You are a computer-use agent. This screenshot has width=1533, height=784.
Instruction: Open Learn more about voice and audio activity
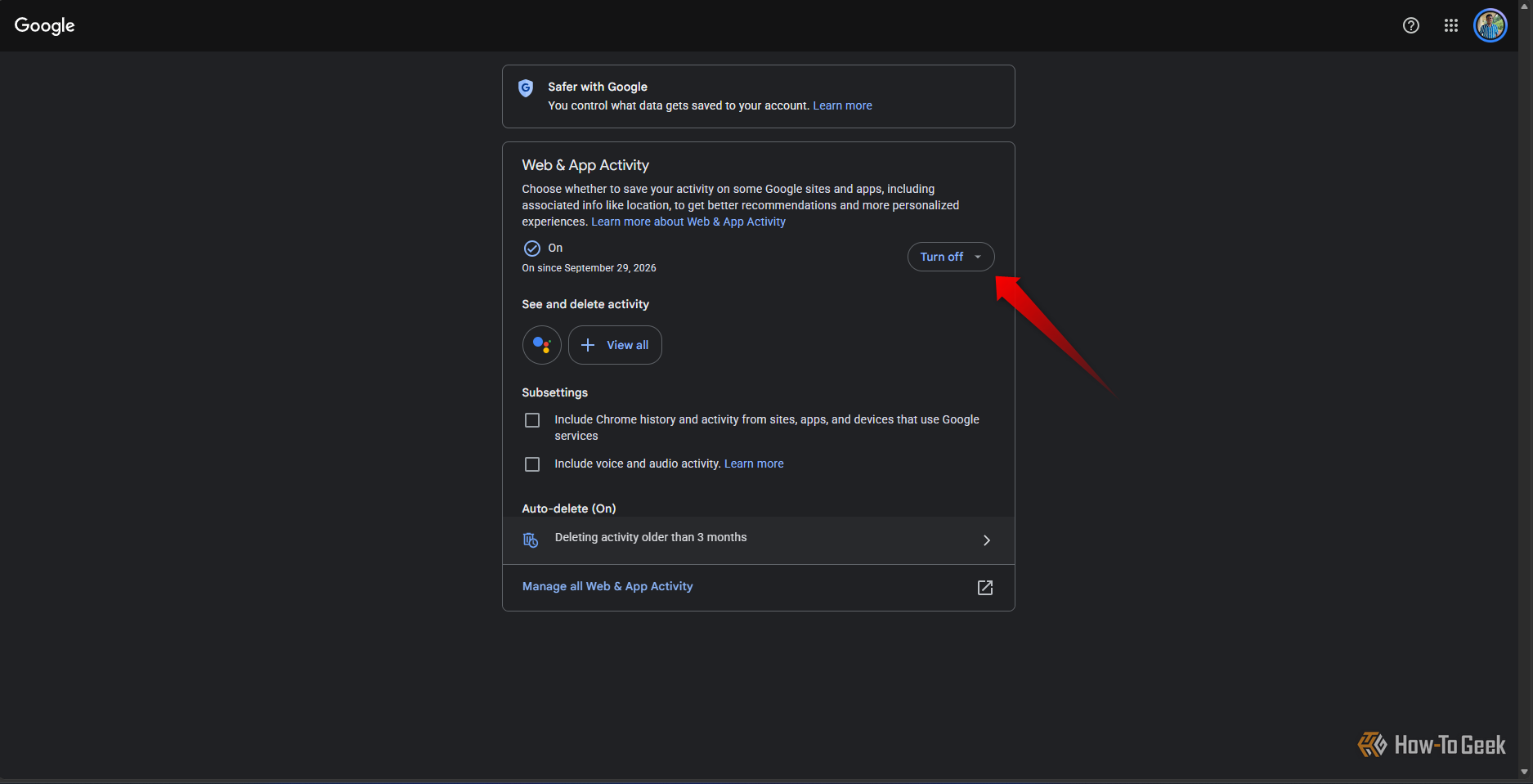point(754,464)
